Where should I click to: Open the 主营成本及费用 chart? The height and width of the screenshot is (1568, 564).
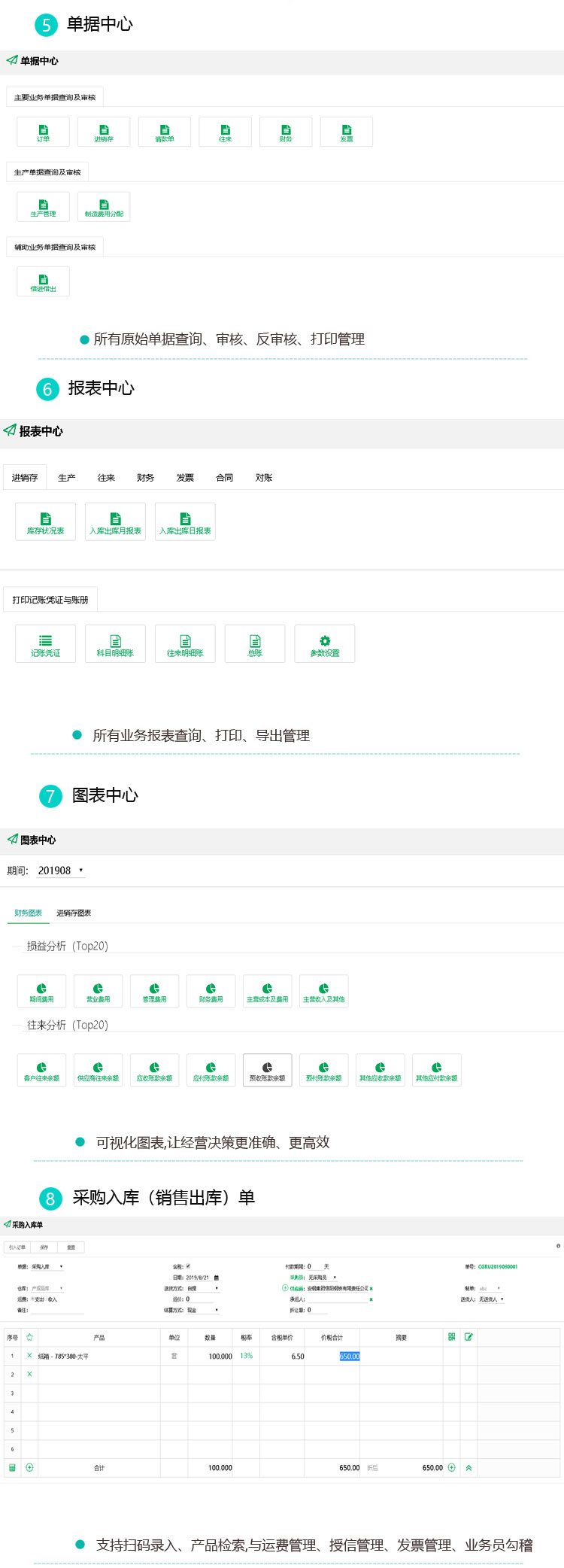(x=267, y=991)
